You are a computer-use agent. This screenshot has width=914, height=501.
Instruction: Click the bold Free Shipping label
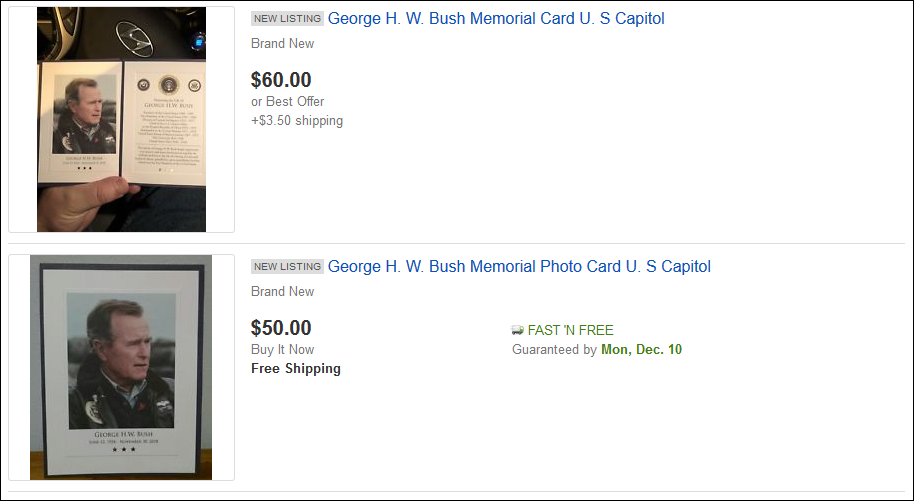296,369
